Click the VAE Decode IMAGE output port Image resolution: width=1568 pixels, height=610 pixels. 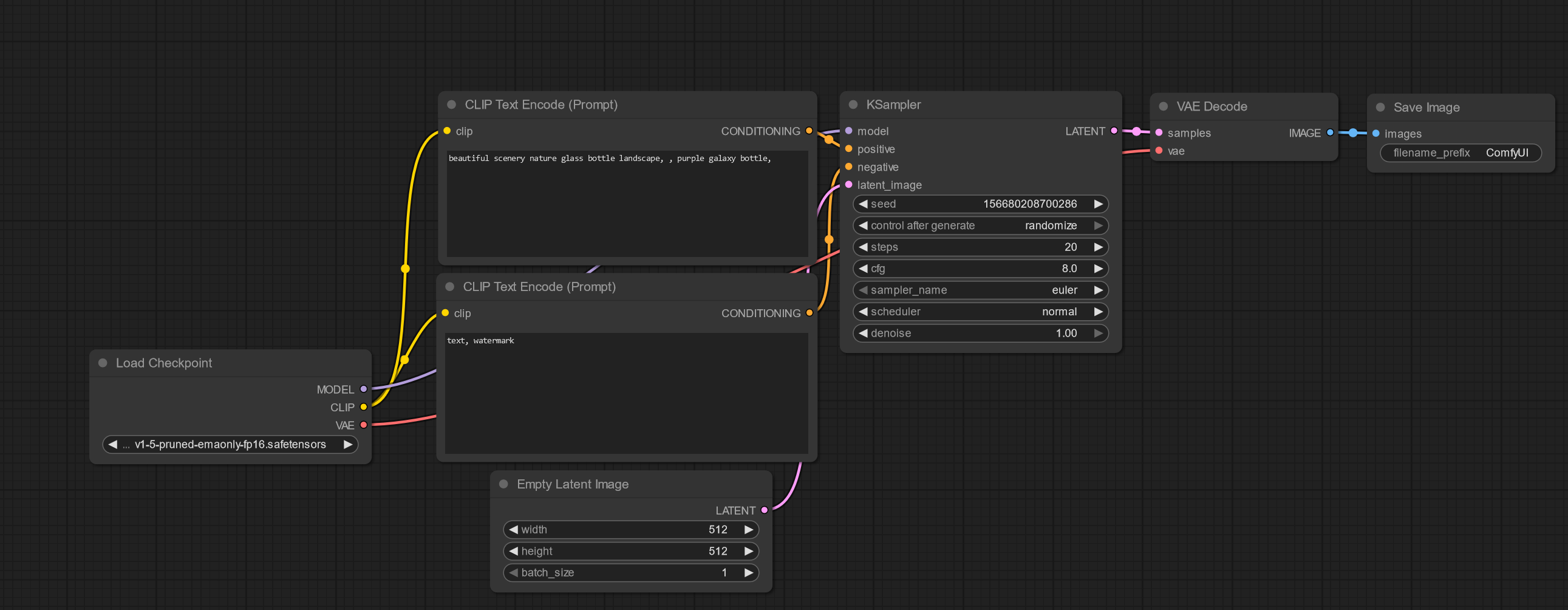coord(1330,132)
